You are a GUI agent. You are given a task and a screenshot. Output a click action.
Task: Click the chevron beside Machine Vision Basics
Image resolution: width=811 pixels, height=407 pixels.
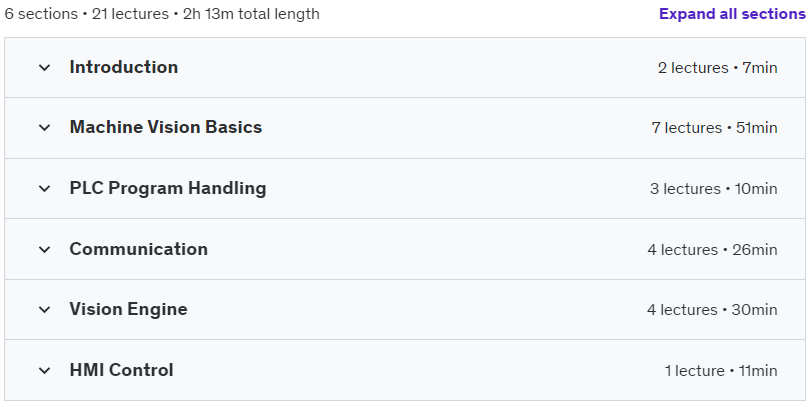44,128
